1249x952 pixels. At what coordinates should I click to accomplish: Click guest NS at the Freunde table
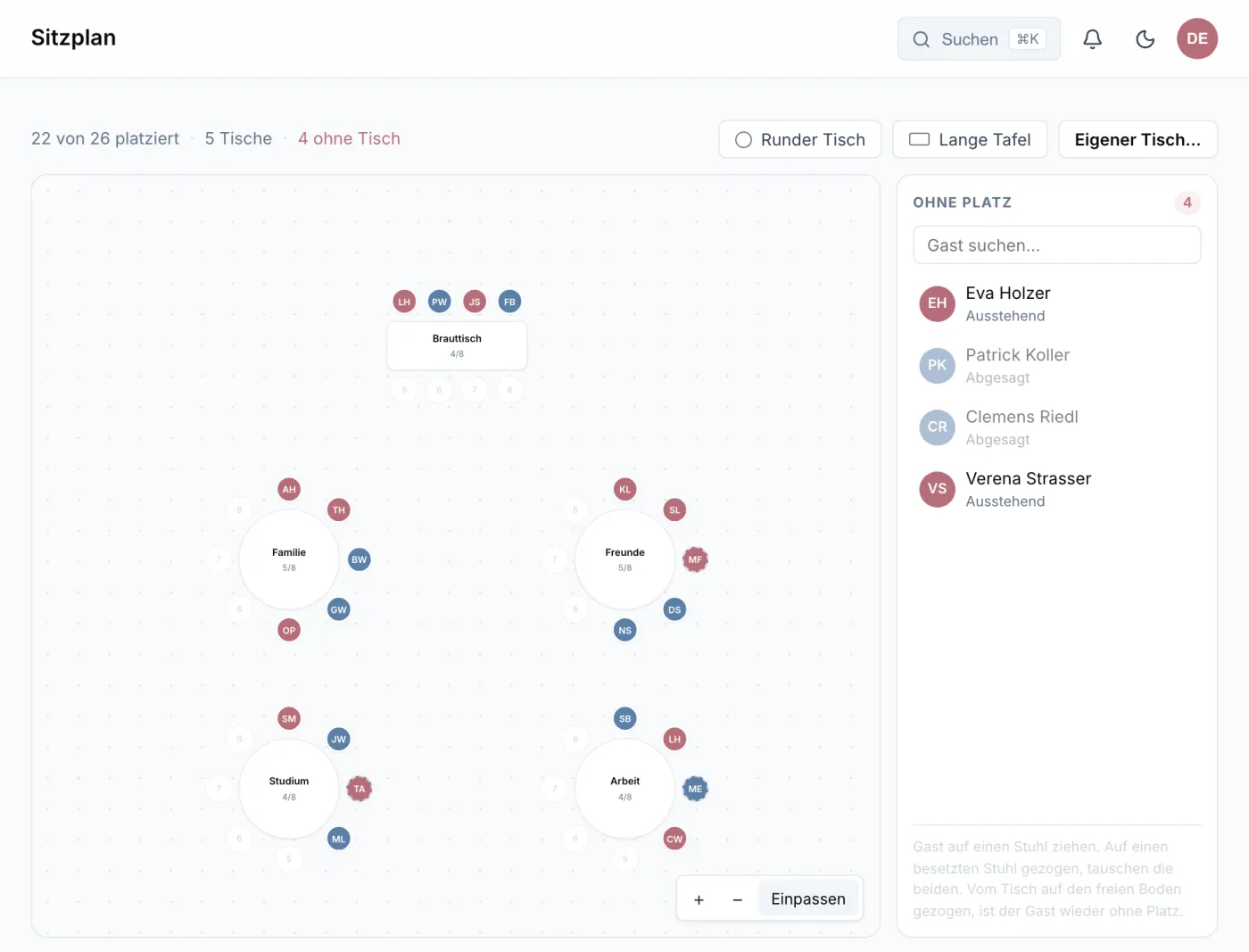click(625, 630)
